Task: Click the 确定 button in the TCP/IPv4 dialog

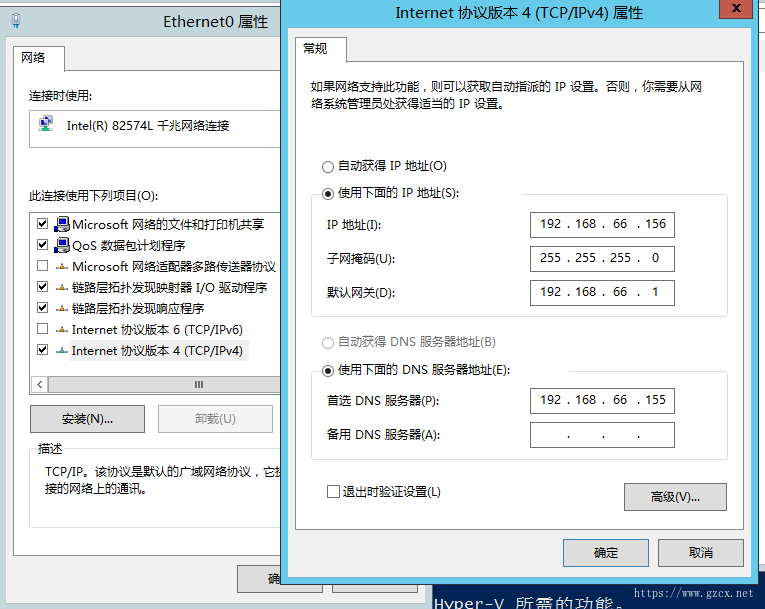Action: point(605,553)
